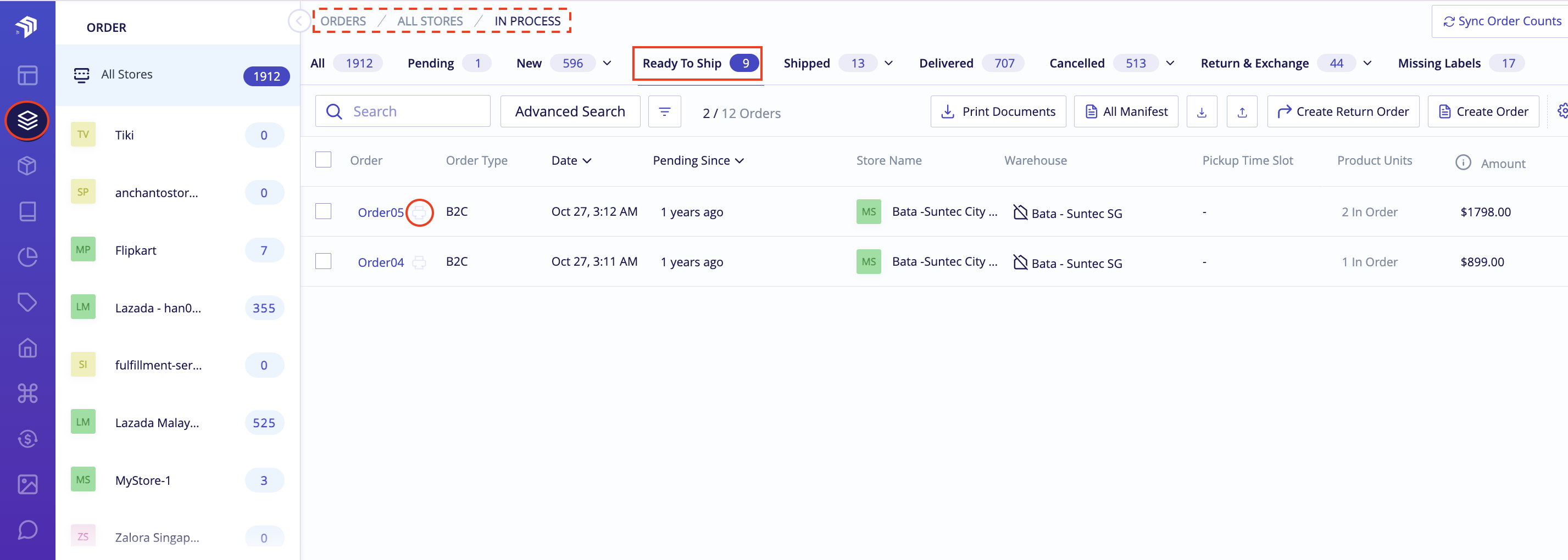
Task: Click the ORDERS breadcrumb
Action: (x=343, y=21)
